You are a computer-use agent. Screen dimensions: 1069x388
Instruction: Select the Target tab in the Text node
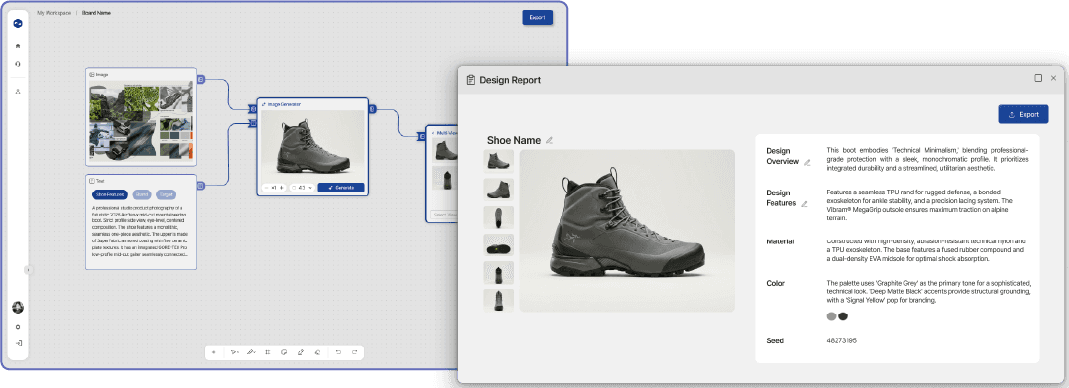tap(166, 194)
